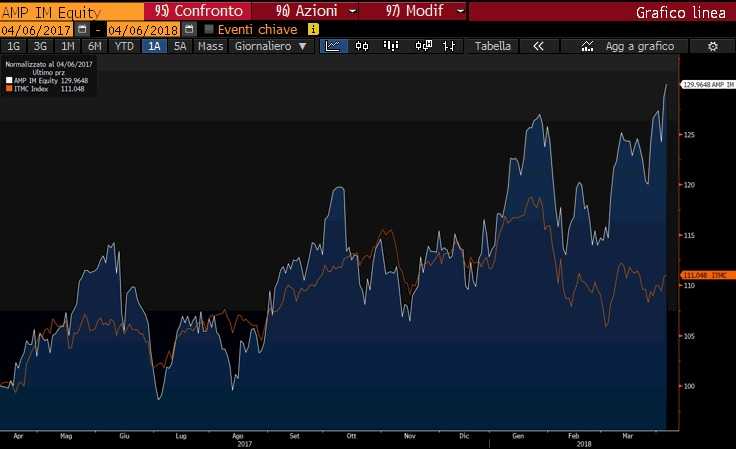Click the Agg a grafico chart icon
This screenshot has height=449, width=736.
[x=587, y=46]
